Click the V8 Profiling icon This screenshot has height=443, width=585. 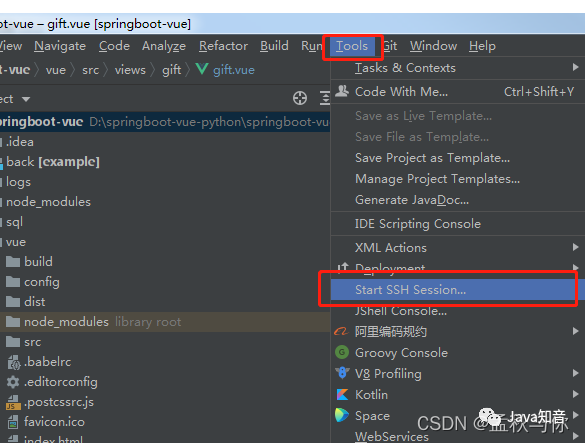pyautogui.click(x=342, y=373)
